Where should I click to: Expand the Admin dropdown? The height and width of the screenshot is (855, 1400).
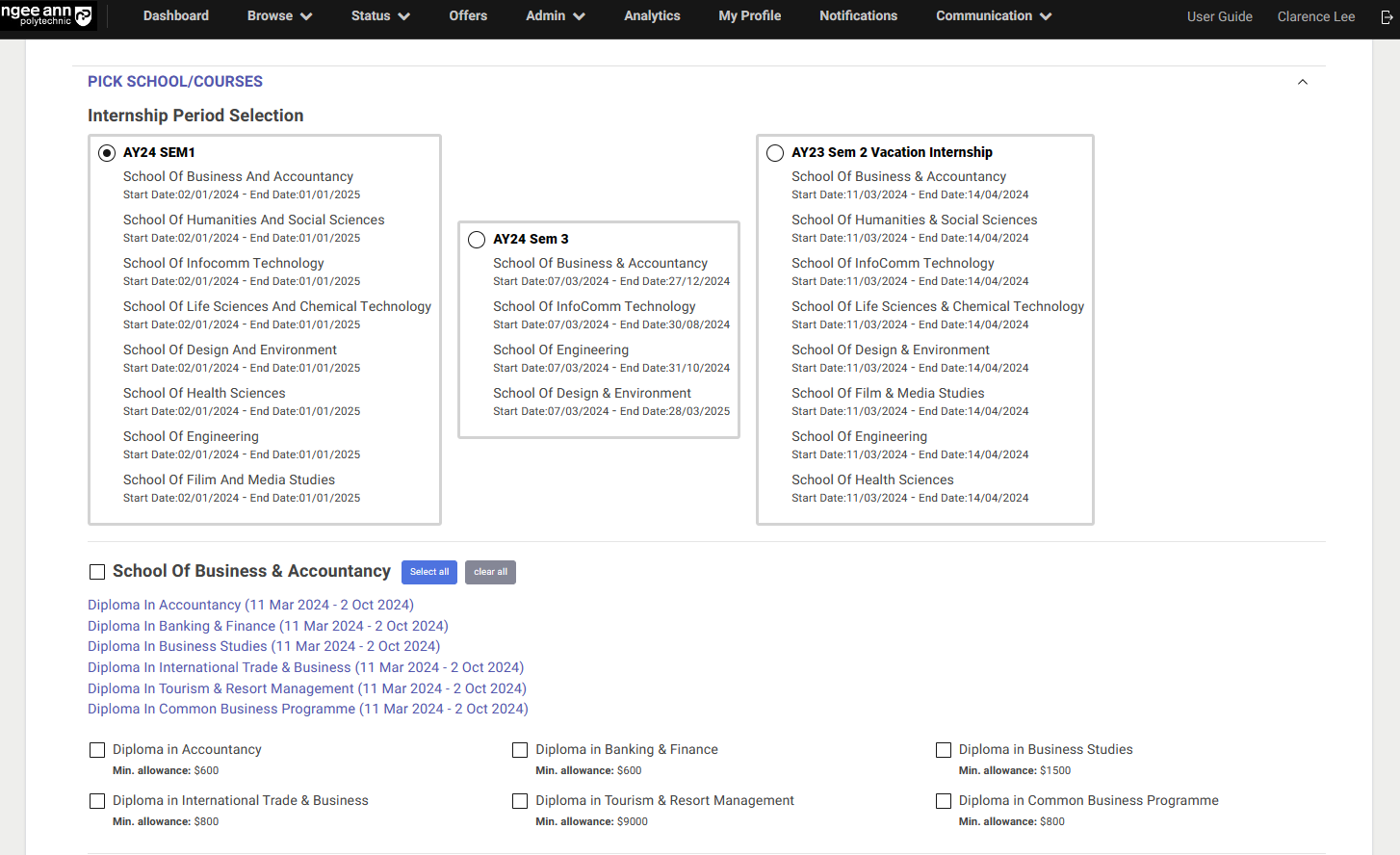[x=555, y=15]
